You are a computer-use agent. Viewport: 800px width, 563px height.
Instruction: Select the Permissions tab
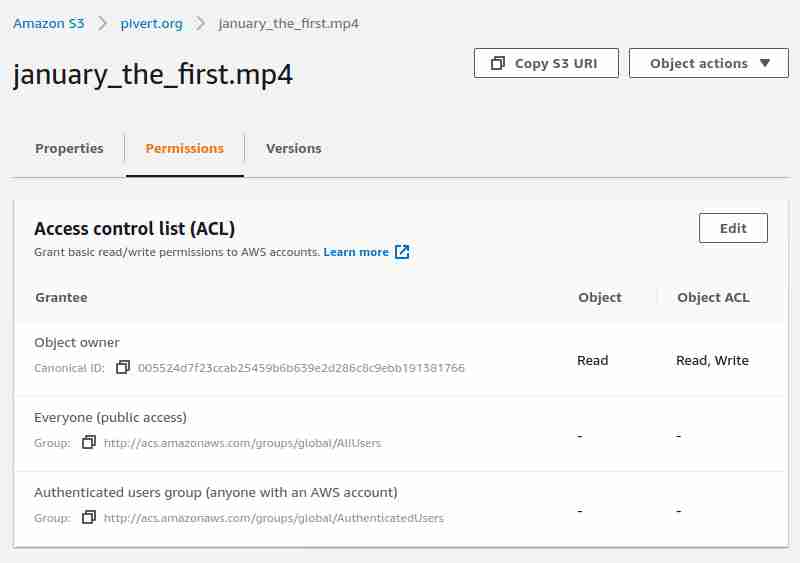click(185, 148)
